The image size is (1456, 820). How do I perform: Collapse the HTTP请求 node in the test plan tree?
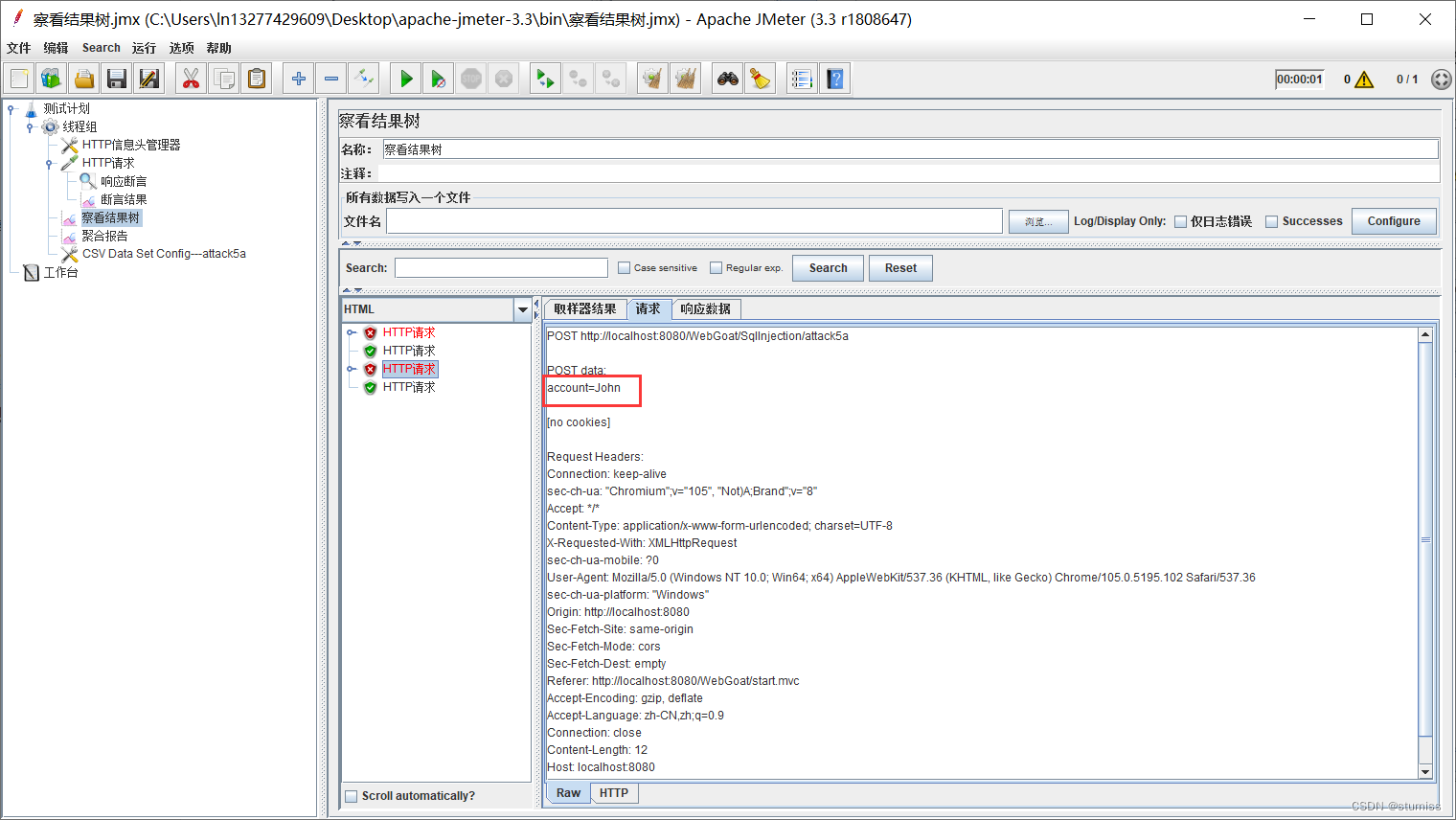click(x=49, y=164)
